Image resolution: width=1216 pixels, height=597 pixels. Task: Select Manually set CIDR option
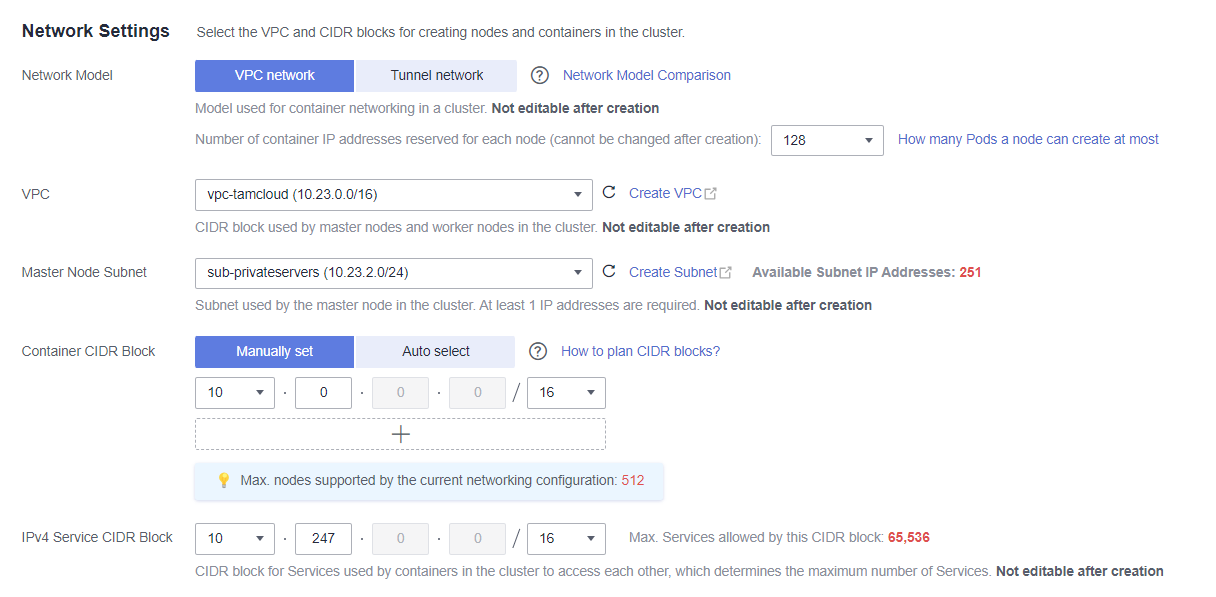tap(274, 352)
